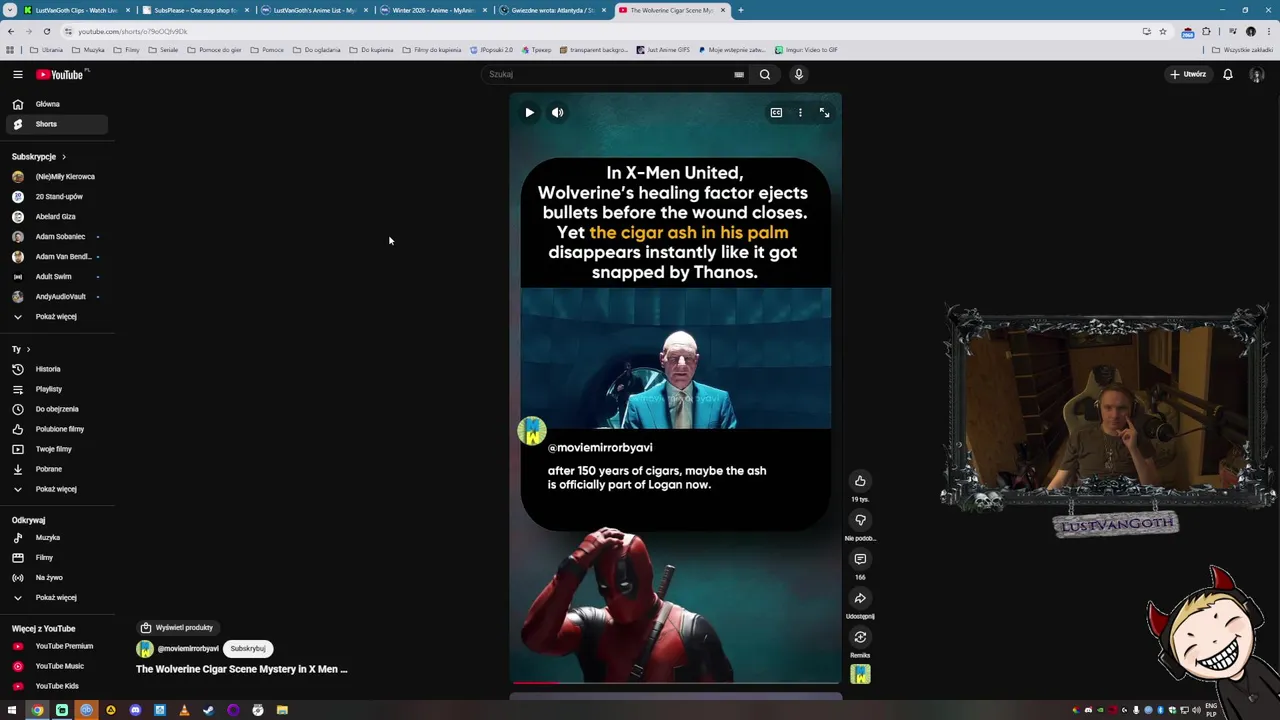
Task: Switch to LustVanGoth Clips browser tab
Action: 75,10
